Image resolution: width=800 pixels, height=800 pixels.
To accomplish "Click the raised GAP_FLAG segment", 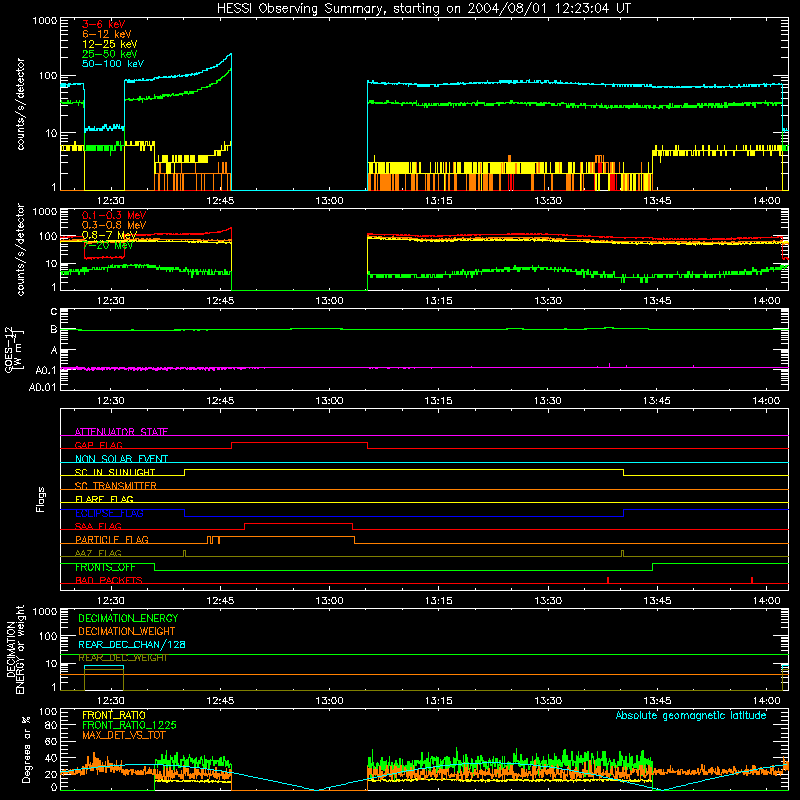I will [x=299, y=443].
